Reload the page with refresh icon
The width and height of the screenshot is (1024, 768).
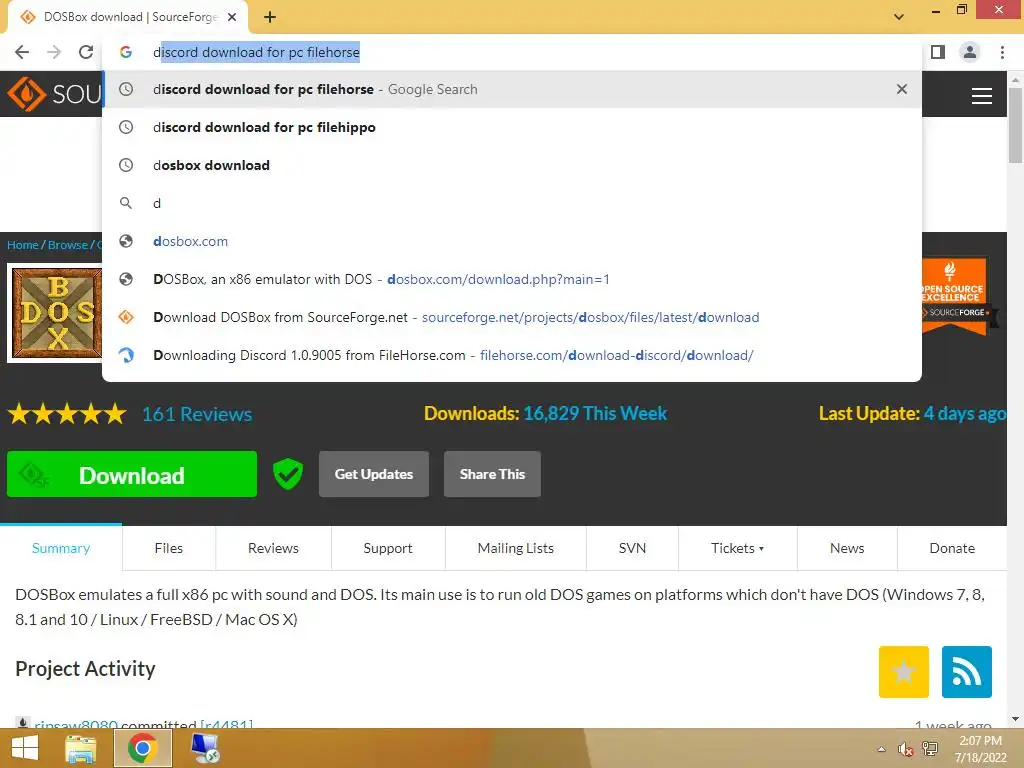[86, 52]
